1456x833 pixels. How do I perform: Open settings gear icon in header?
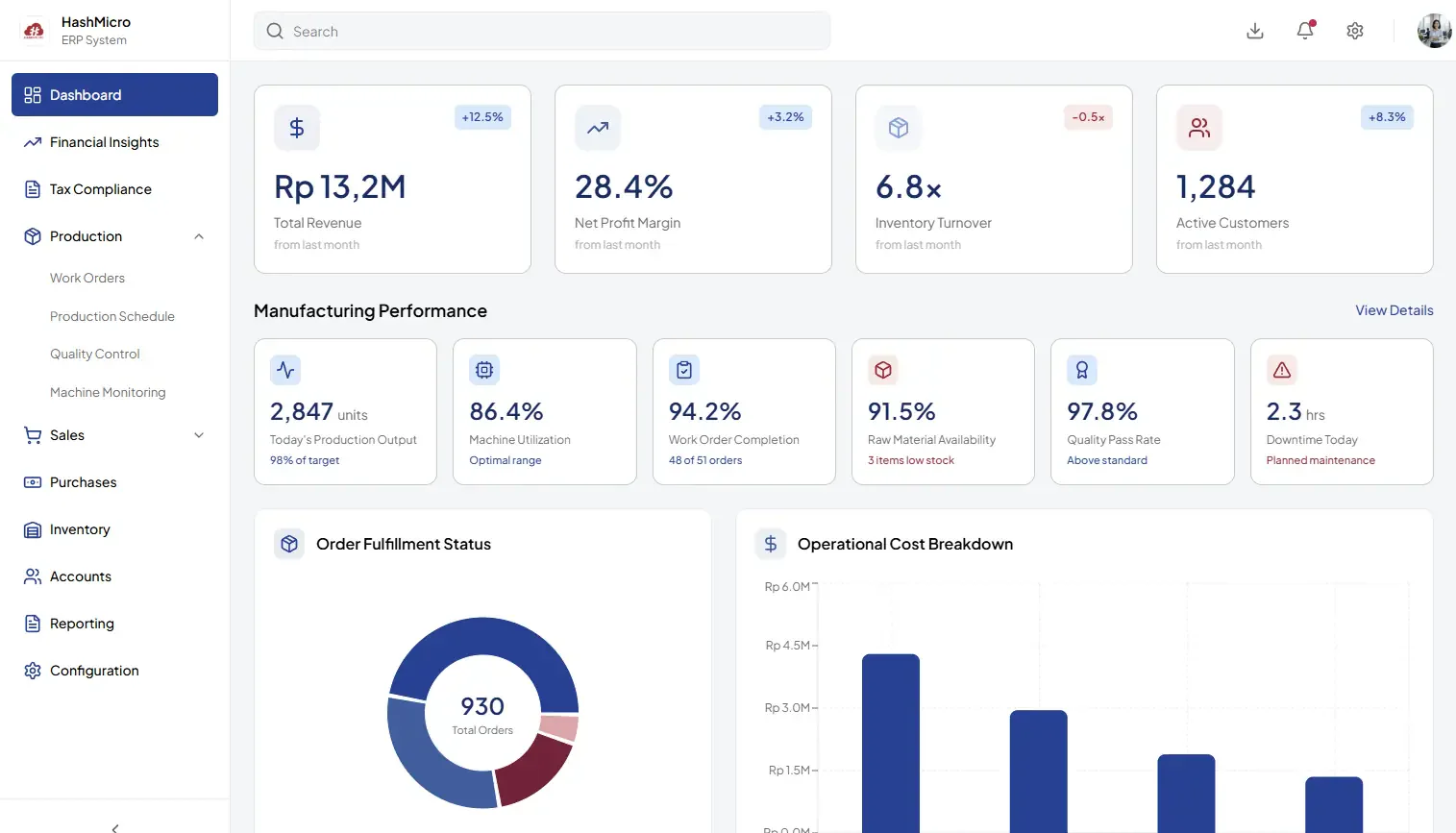[x=1355, y=31]
